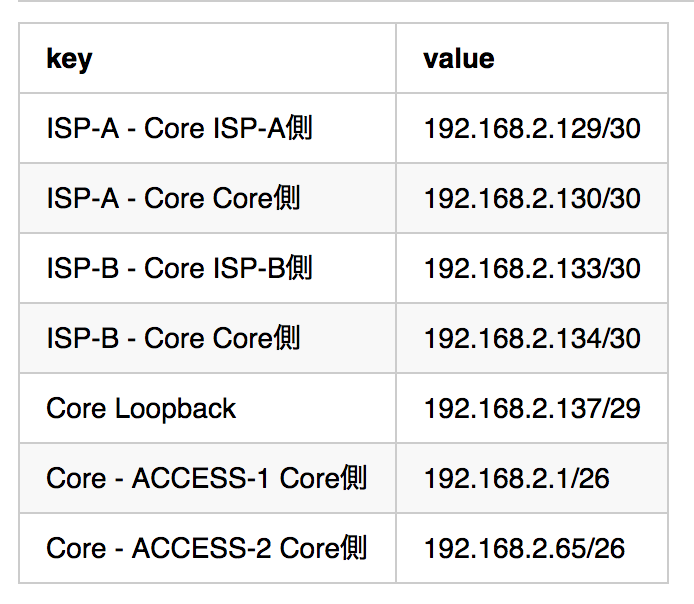Select the 'ISP-A - Core ISP-A側' key cell
Viewport: 694px width, 604px height.
click(x=179, y=128)
